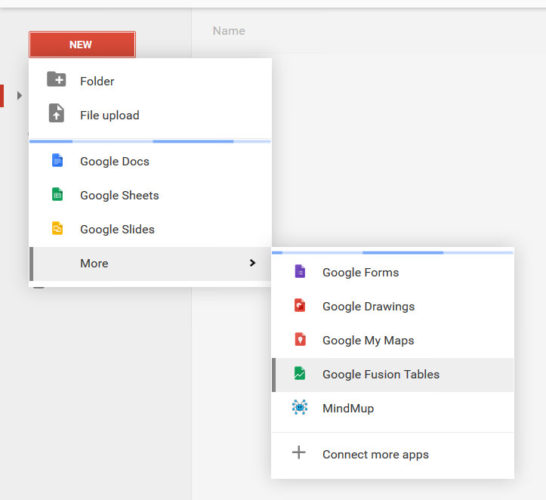
Task: Click the Google My Maps pin icon
Action: (300, 339)
